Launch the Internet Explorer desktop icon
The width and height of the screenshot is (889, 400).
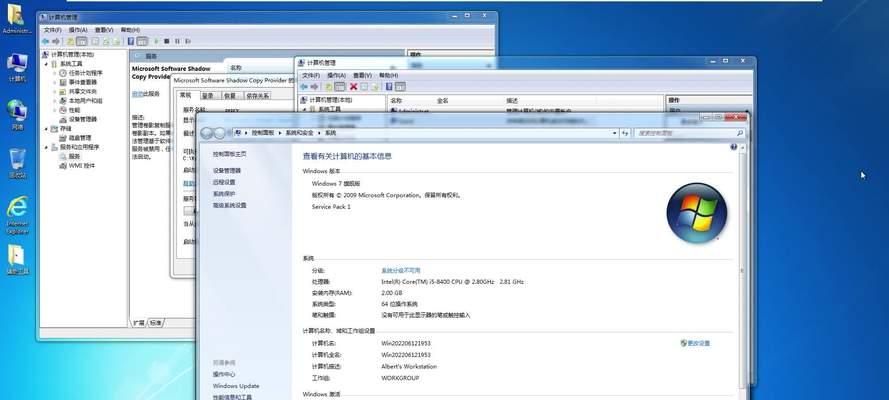18,215
